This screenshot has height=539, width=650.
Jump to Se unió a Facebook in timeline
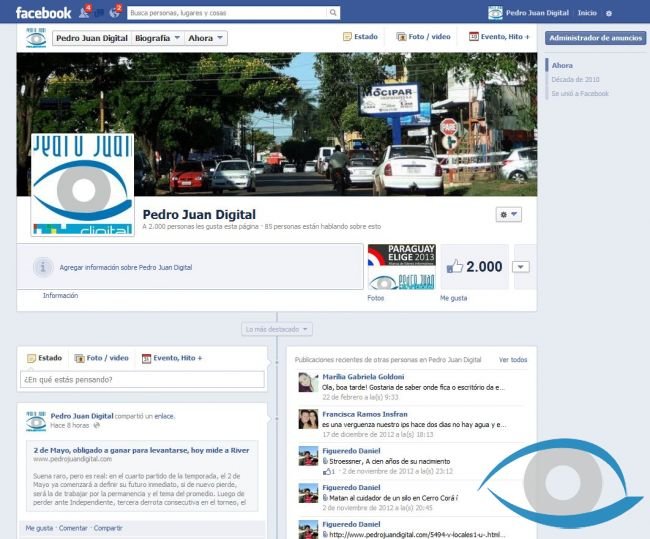coord(580,94)
